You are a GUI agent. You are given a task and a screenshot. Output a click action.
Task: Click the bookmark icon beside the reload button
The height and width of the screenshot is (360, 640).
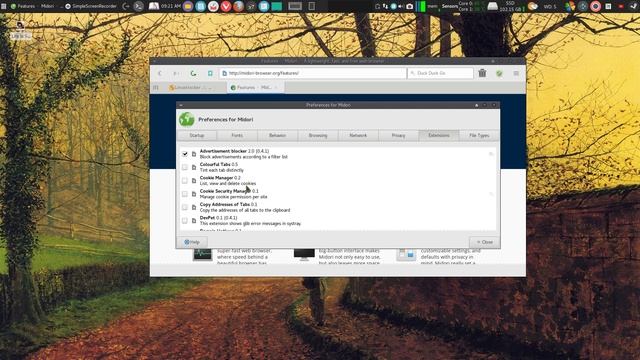click(210, 73)
